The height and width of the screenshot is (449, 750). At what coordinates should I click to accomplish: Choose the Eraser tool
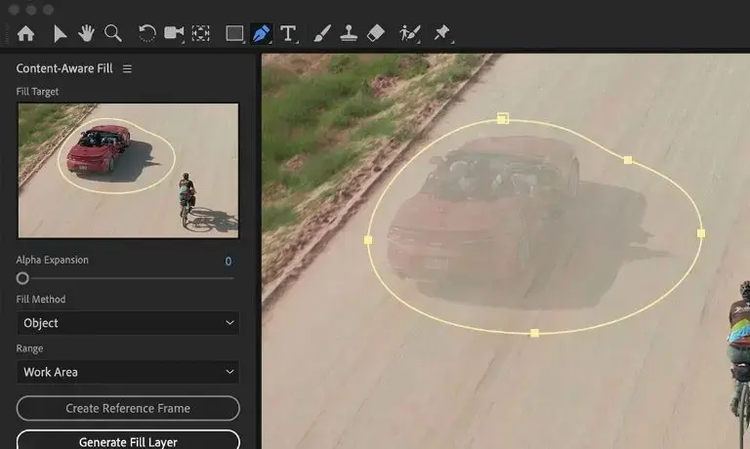click(x=376, y=33)
